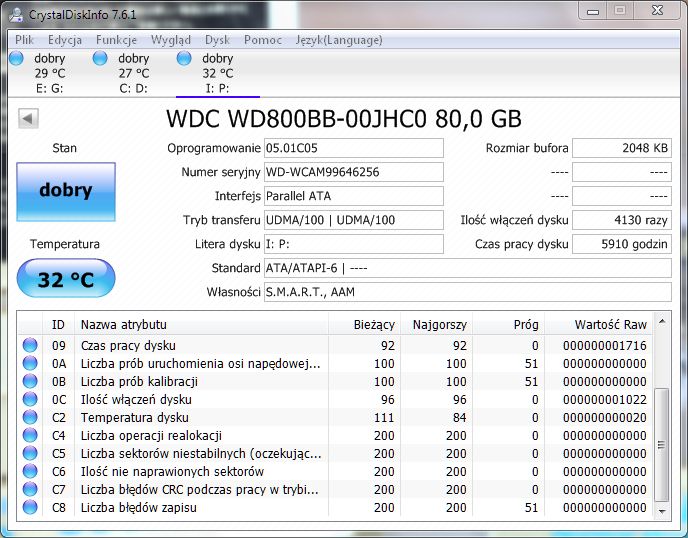Click status orb in row C7
Viewport: 688px width, 538px height.
pyautogui.click(x=30, y=489)
